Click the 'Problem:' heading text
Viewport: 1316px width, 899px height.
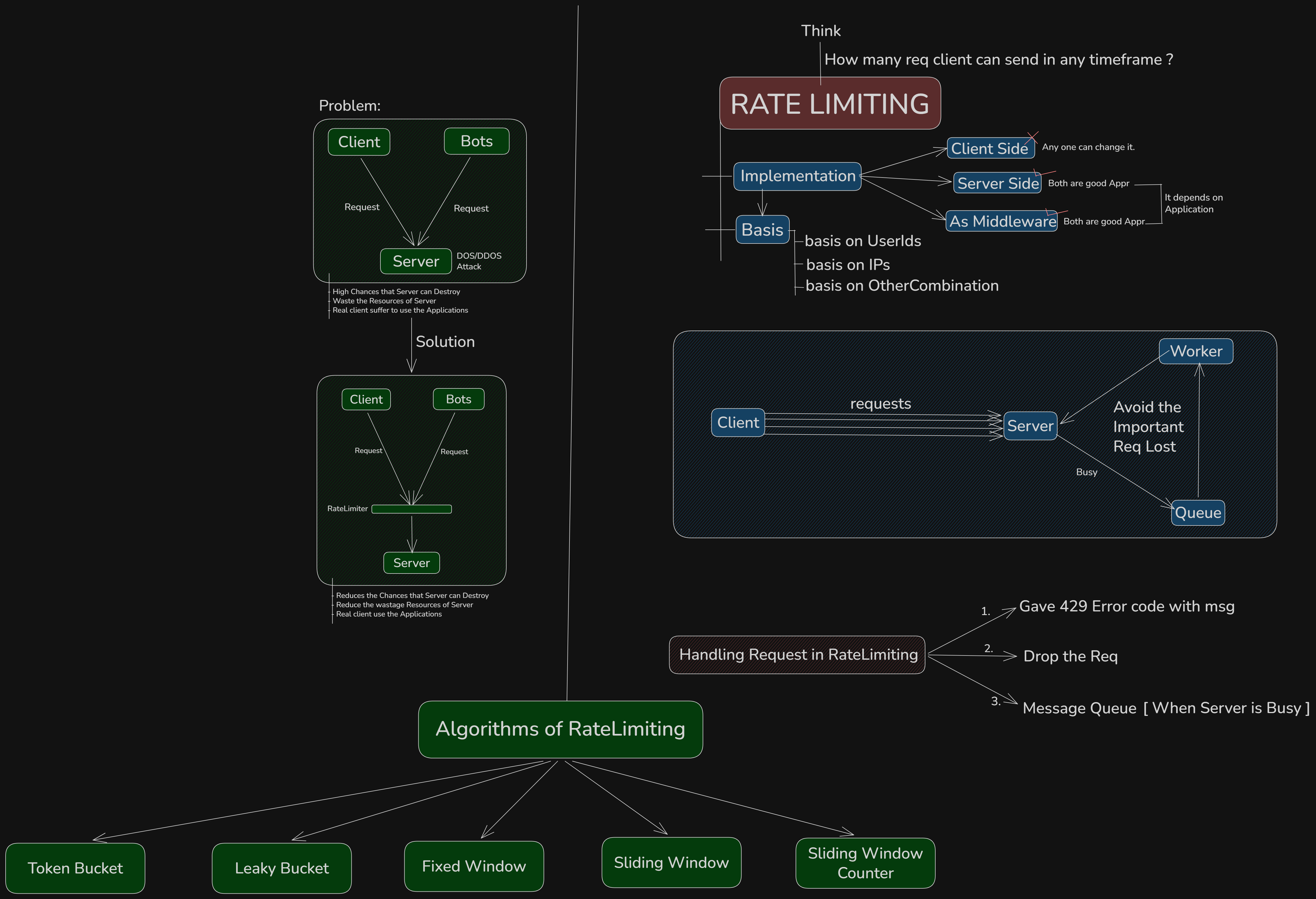pyautogui.click(x=350, y=106)
